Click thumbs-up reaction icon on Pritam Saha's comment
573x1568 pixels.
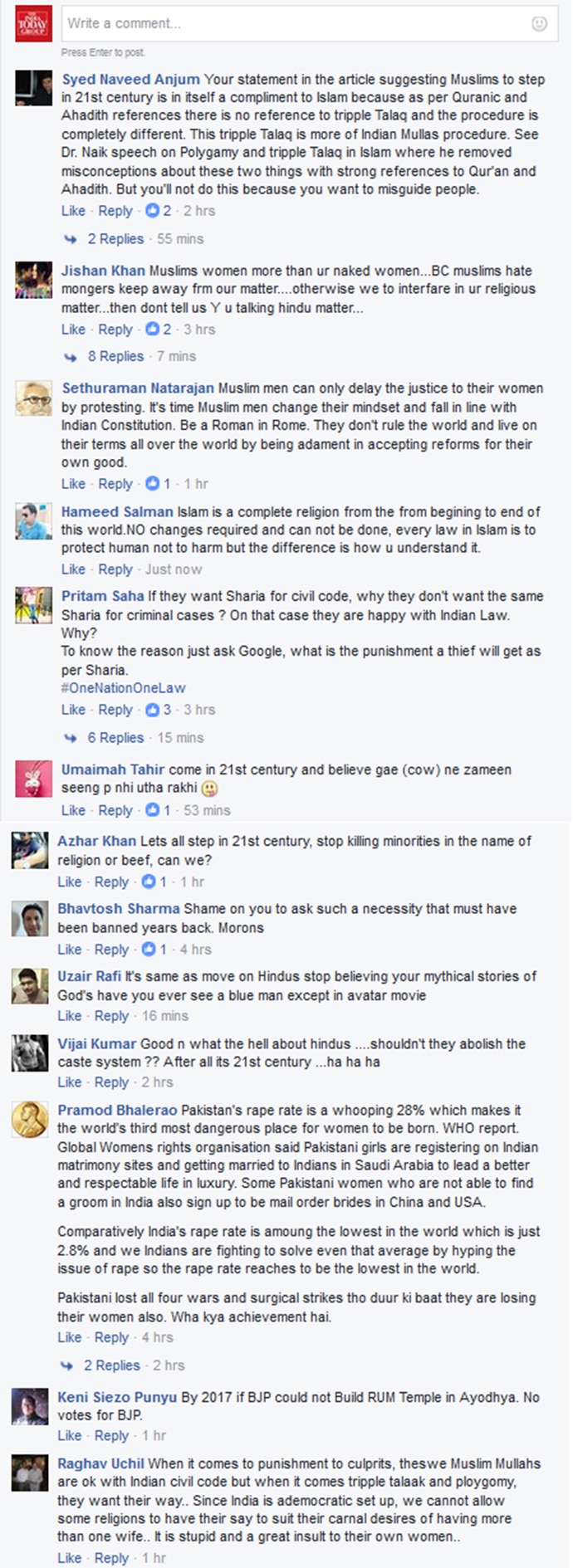(x=152, y=710)
